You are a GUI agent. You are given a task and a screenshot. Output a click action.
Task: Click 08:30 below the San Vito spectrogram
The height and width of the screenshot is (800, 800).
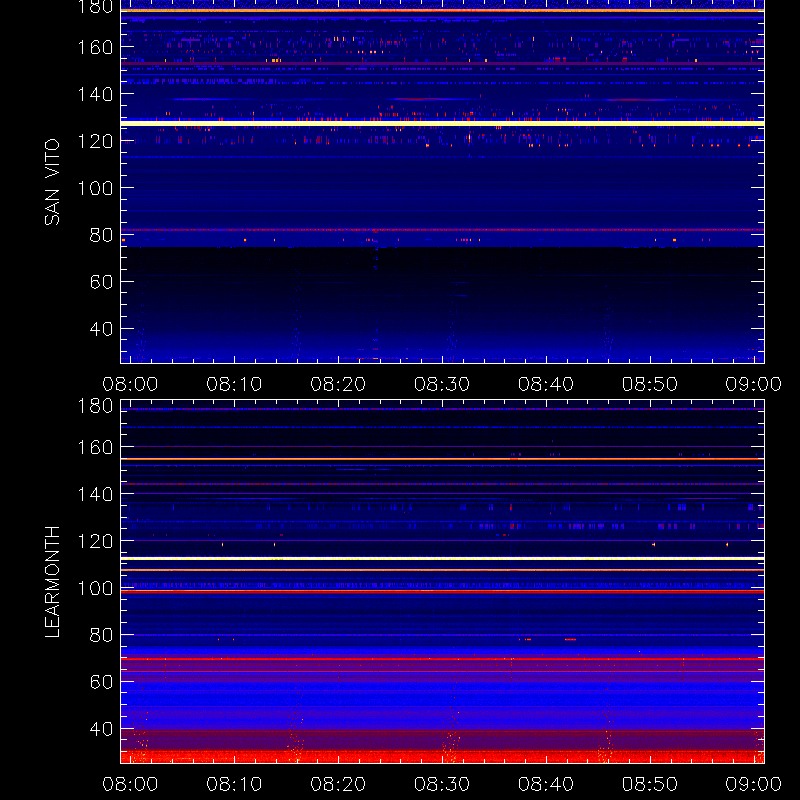point(442,384)
